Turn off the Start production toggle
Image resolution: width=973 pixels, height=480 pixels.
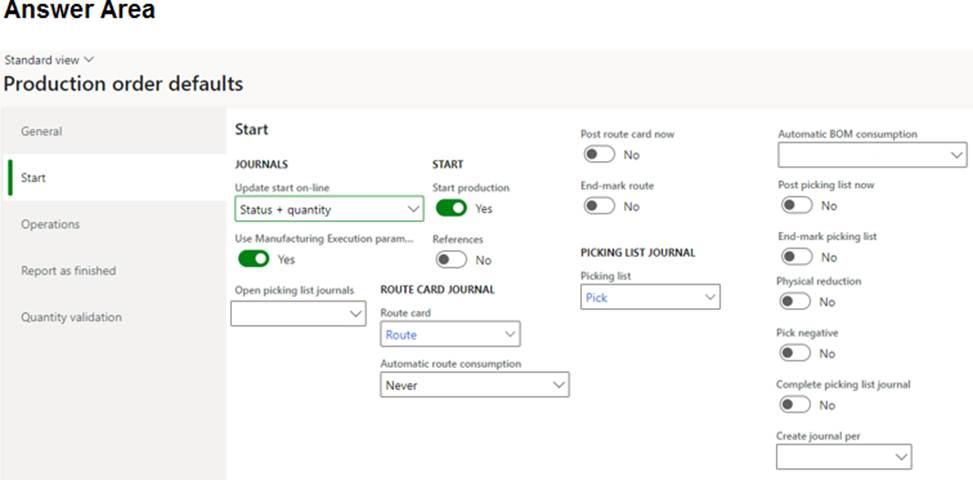[451, 208]
